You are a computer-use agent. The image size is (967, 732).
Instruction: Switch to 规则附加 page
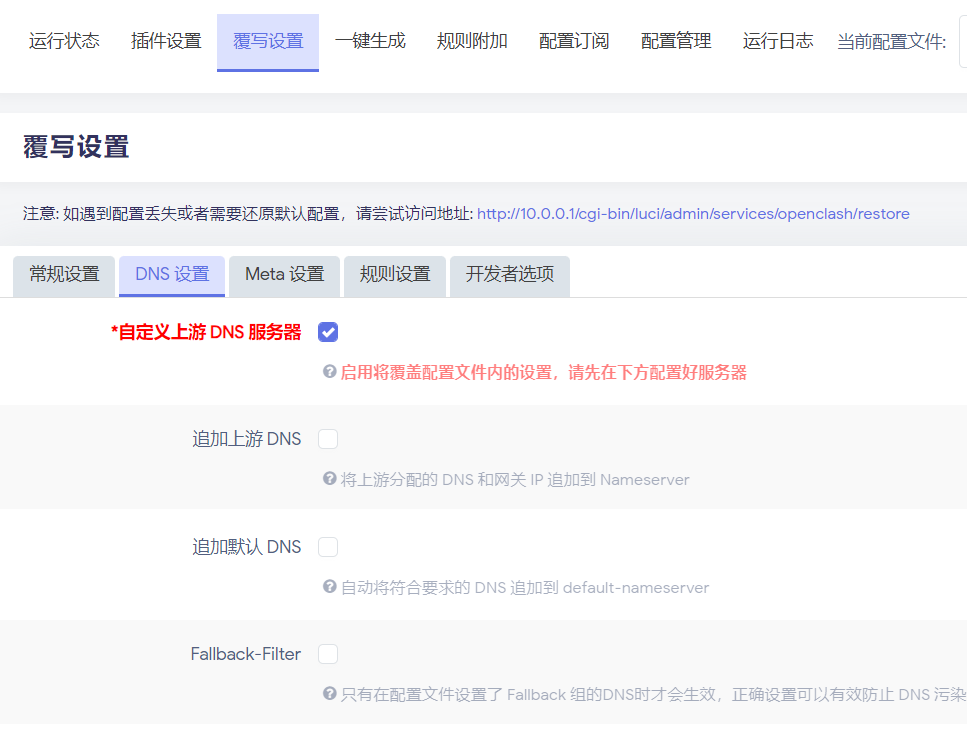[472, 41]
